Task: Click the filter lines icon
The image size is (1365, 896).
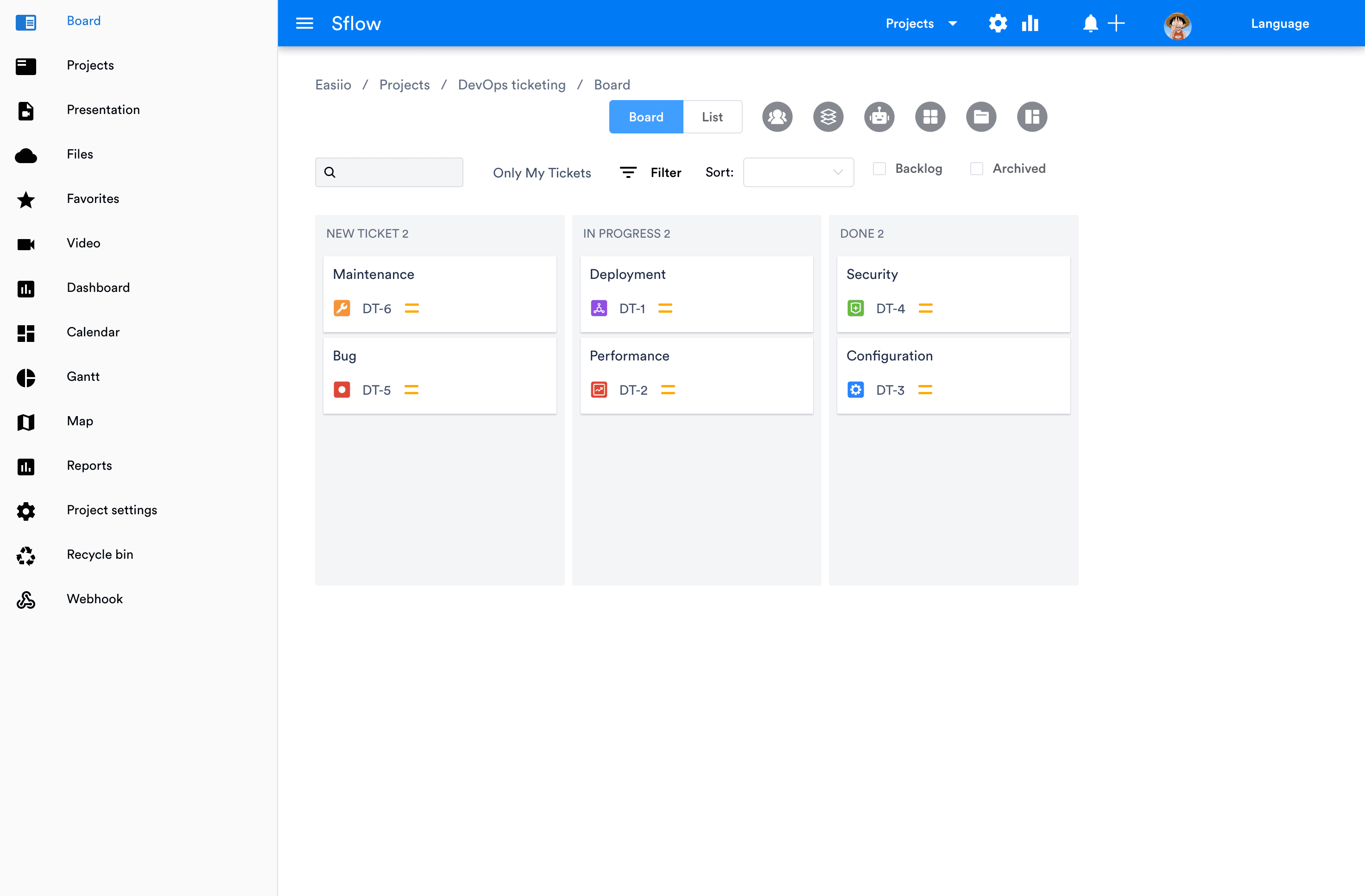Action: [628, 172]
